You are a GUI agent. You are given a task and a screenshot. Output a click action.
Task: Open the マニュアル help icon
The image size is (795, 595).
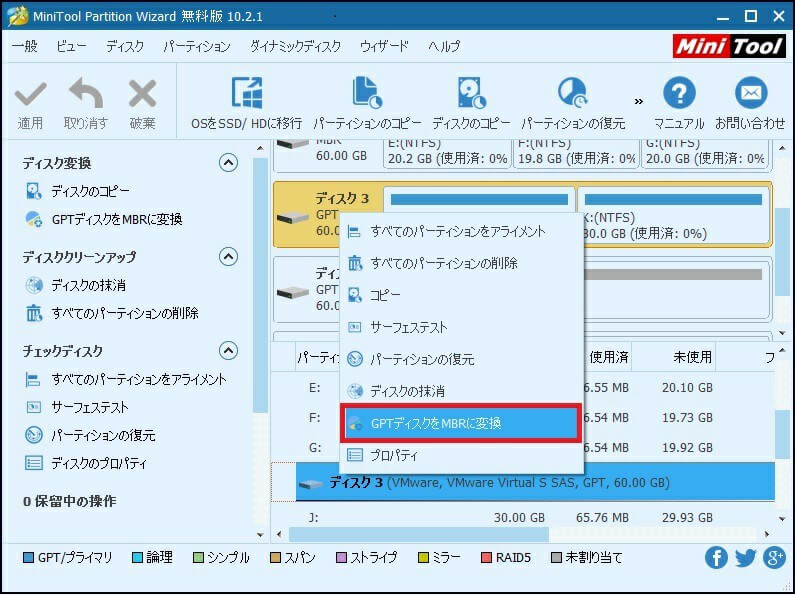pos(679,93)
